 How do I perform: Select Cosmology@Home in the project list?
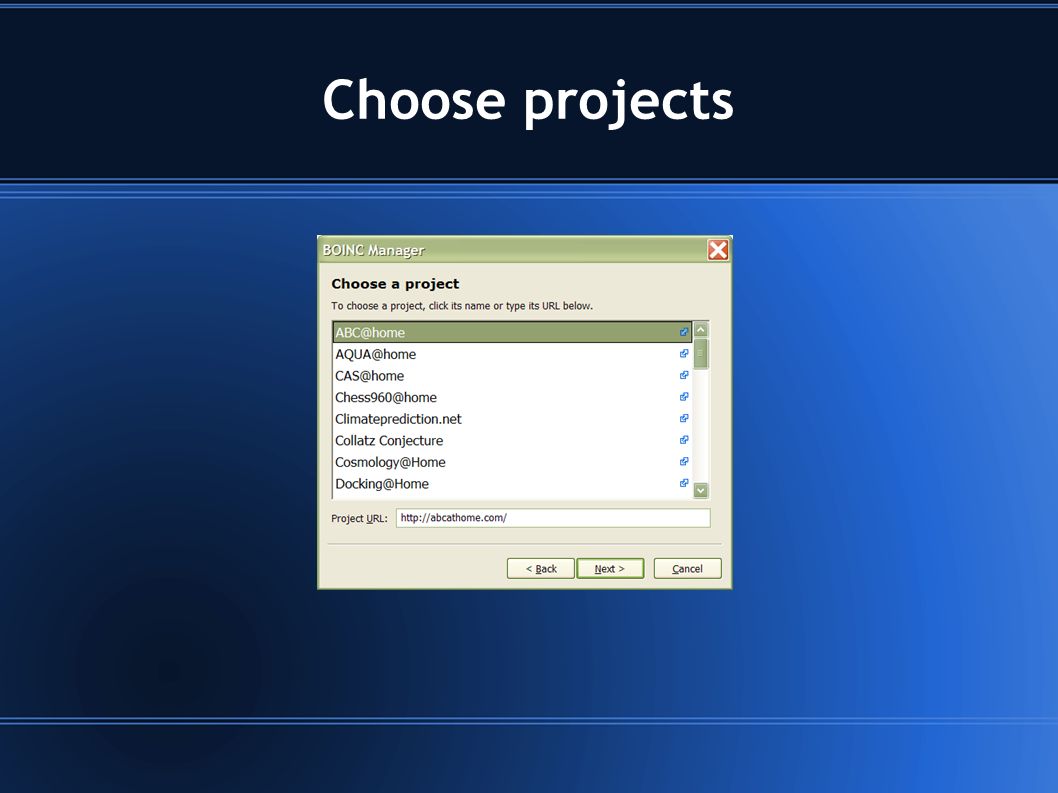[x=512, y=462]
